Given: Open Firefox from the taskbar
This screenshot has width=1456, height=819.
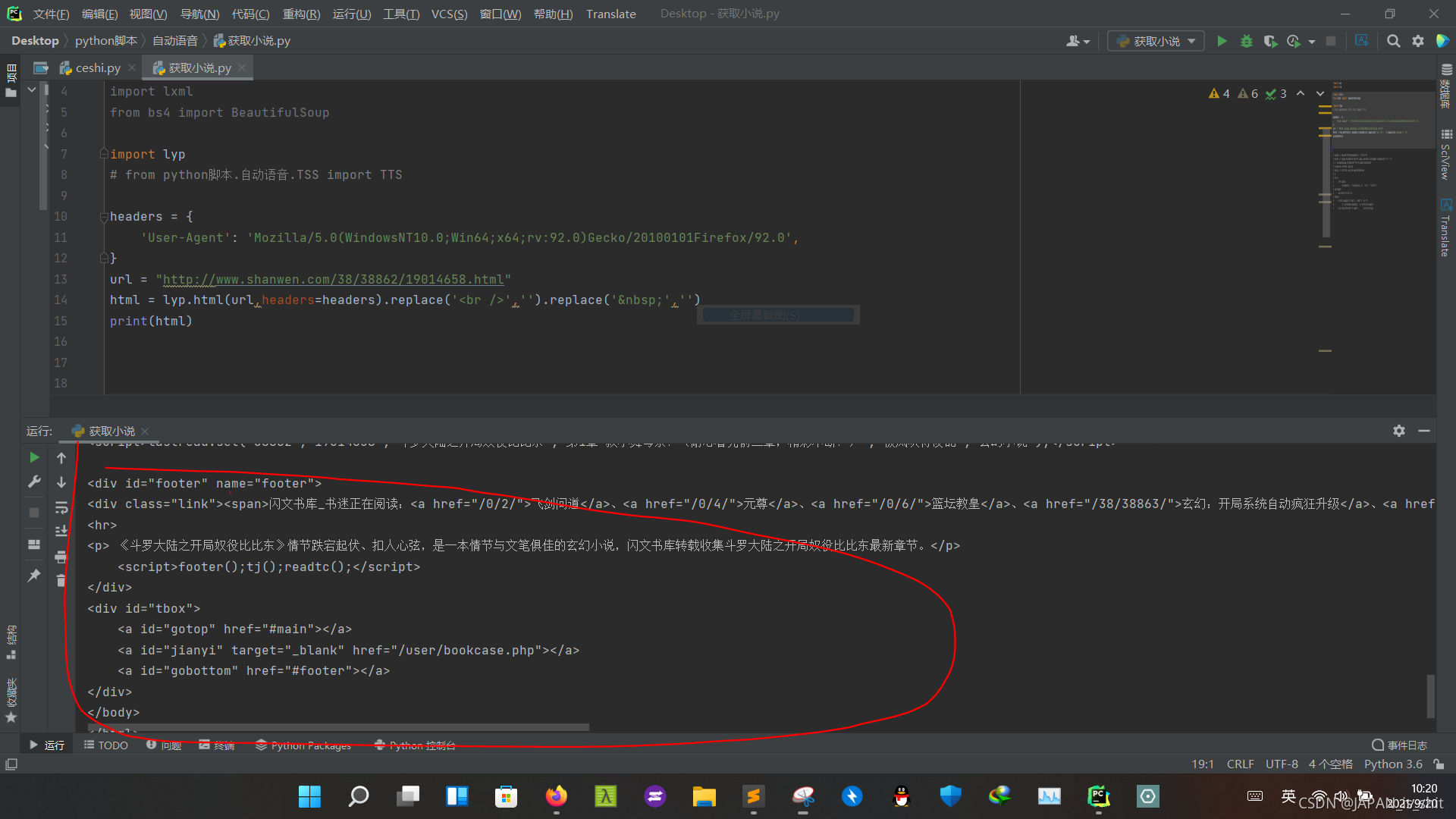Looking at the screenshot, I should 556,796.
